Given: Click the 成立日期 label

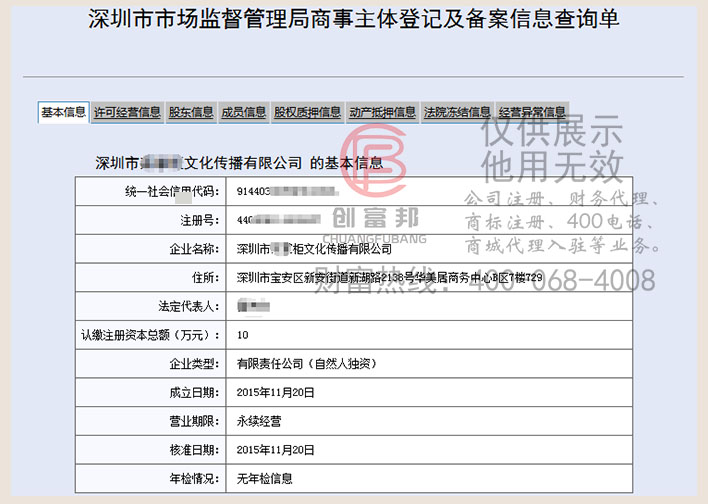Looking at the screenshot, I should (x=194, y=392).
